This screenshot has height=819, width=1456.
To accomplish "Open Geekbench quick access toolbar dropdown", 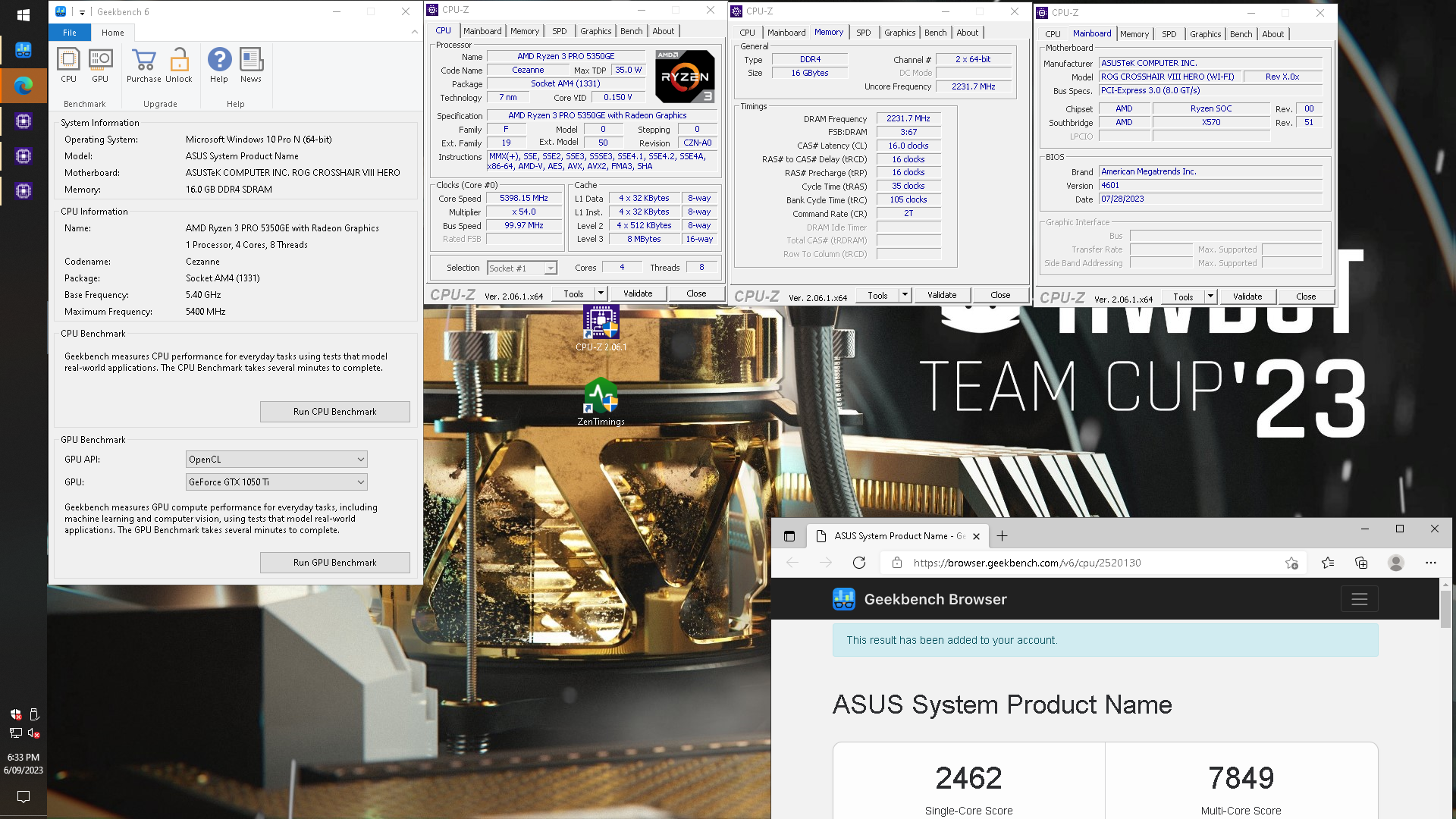I will [82, 12].
